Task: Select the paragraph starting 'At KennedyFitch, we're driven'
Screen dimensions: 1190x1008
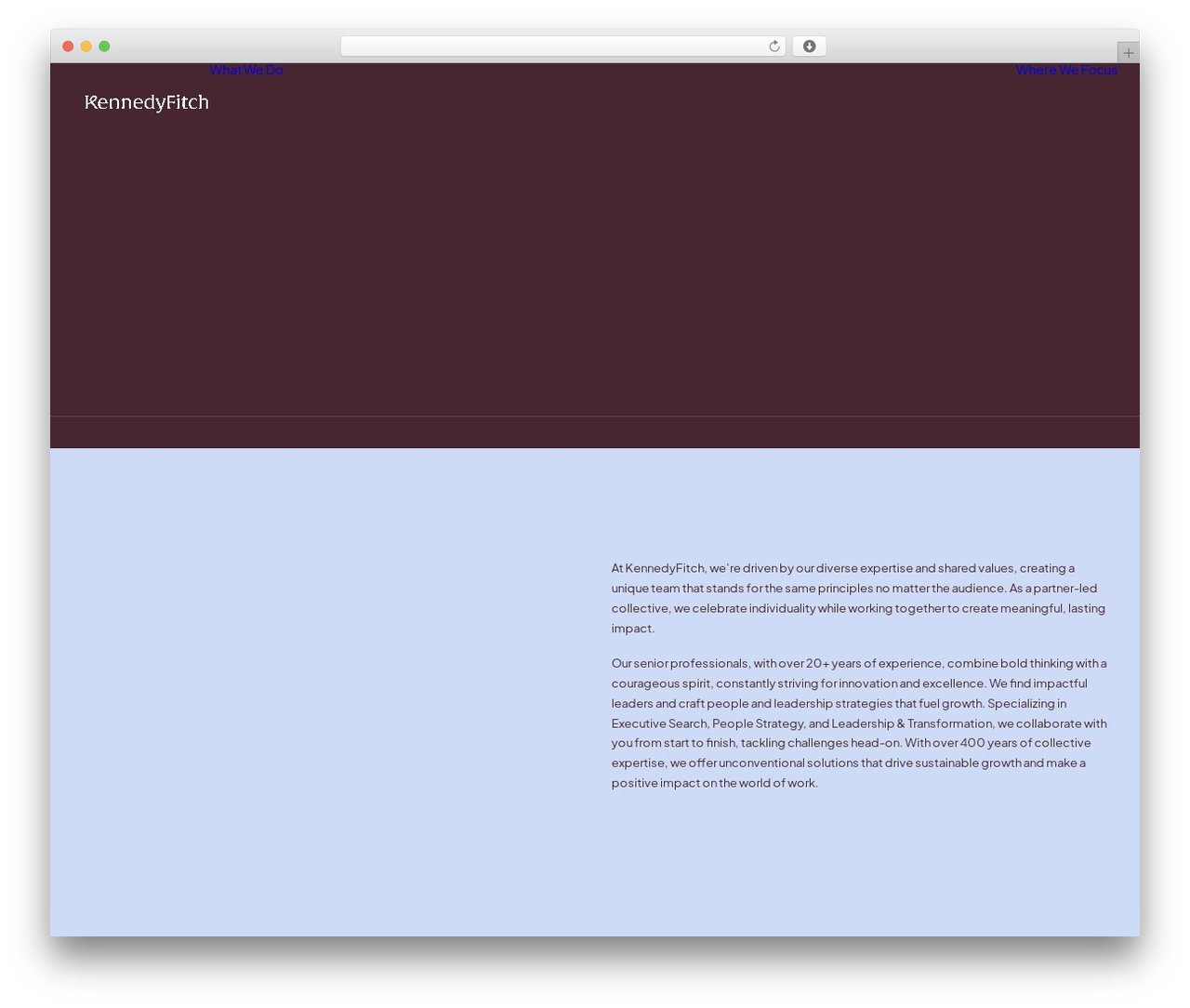Action: [859, 598]
